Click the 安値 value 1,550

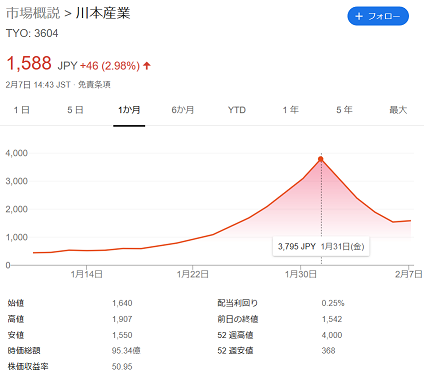[x=122, y=335]
